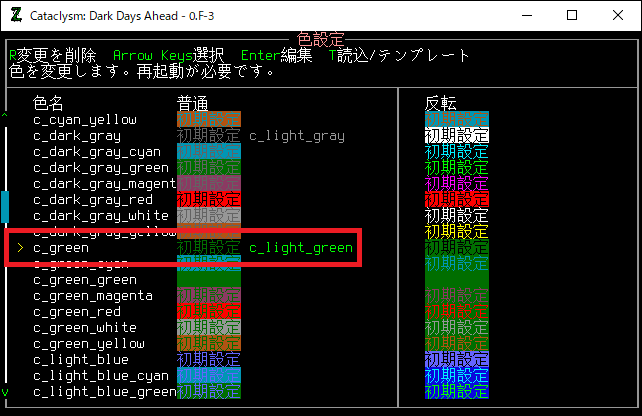The height and width of the screenshot is (416, 642).
Task: Click the scroll up caret in list
Action: click(5, 120)
